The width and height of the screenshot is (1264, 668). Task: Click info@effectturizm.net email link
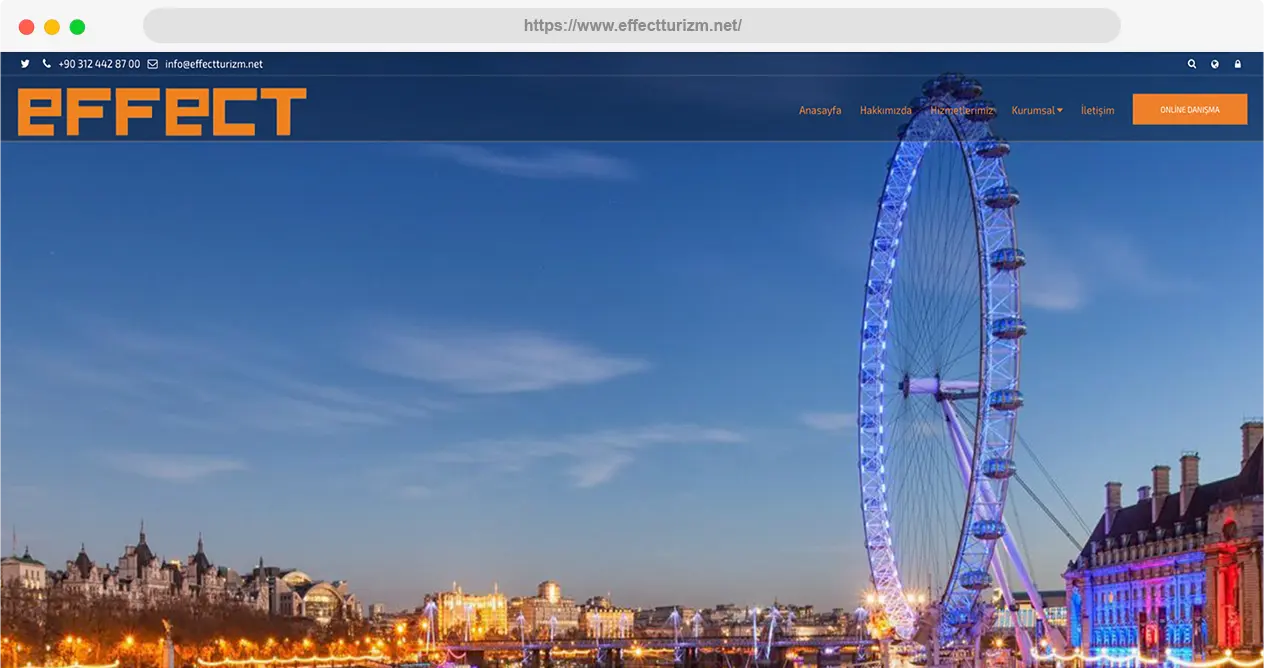pos(214,64)
